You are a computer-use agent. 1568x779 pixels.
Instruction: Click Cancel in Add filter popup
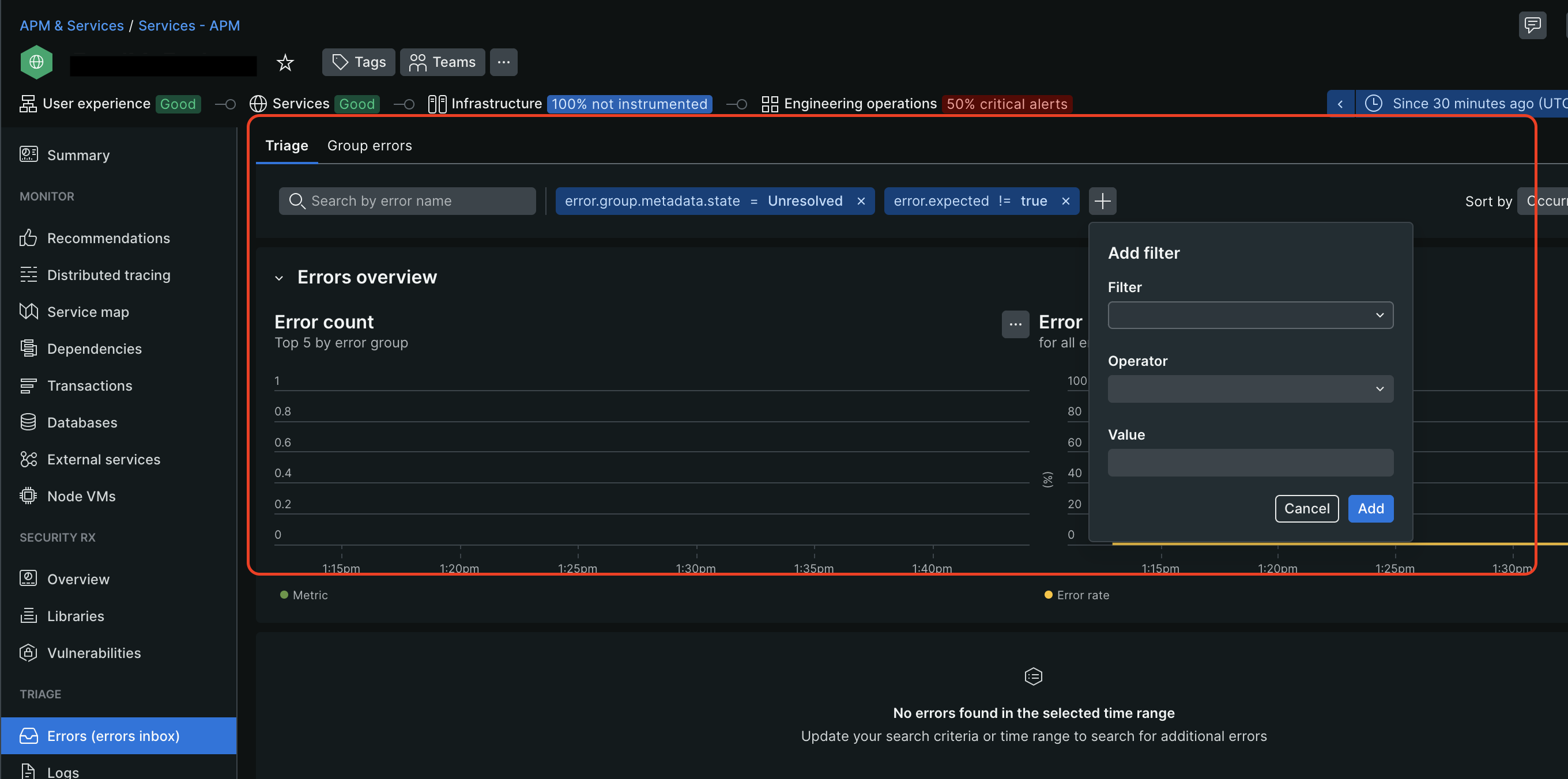(x=1306, y=508)
